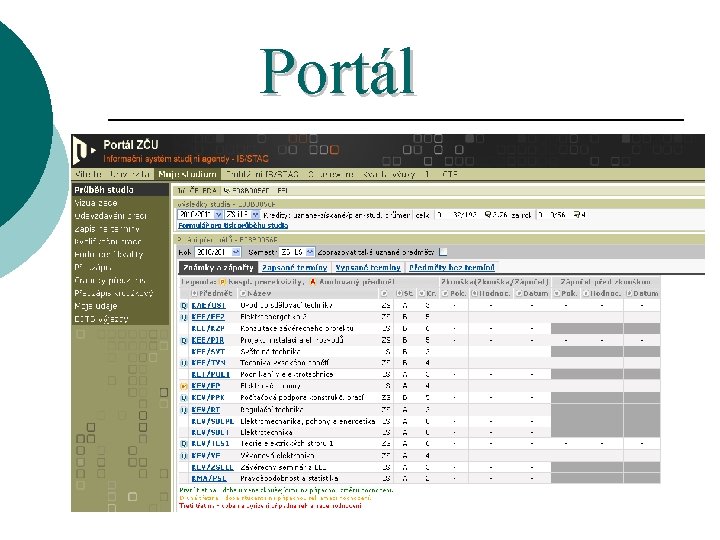The width and height of the screenshot is (720, 540).
Task: Sort table by St. column icon
Action: coord(399,293)
